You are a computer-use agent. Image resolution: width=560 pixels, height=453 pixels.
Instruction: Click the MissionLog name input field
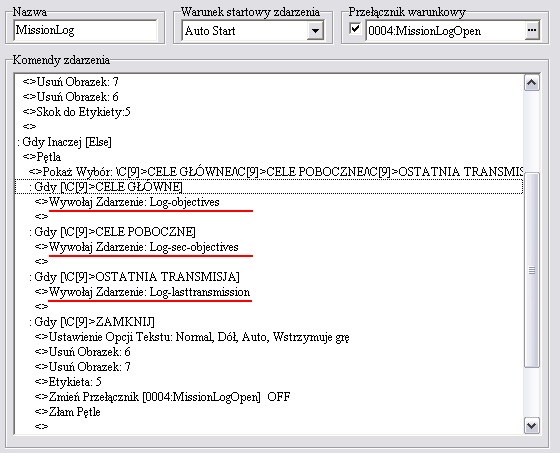coord(85,30)
